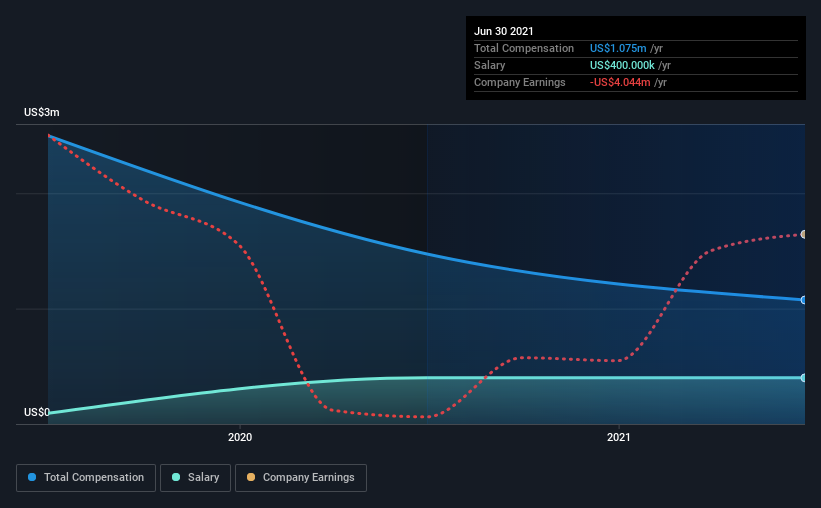
Task: Click the orange Company Earnings legend dot
Action: pyautogui.click(x=251, y=477)
